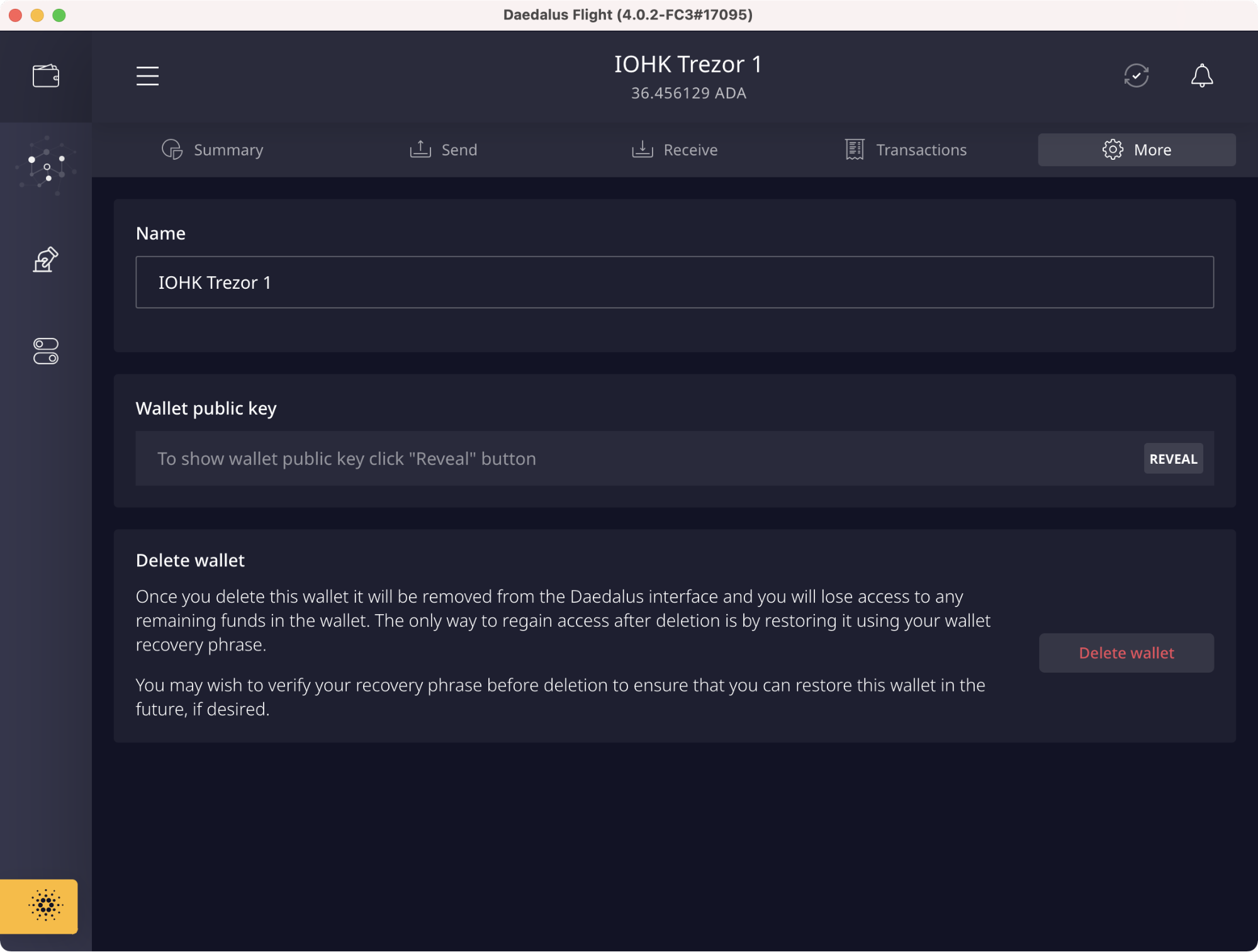Click the Name field label
The width and height of the screenshot is (1258, 952).
pyautogui.click(x=160, y=233)
